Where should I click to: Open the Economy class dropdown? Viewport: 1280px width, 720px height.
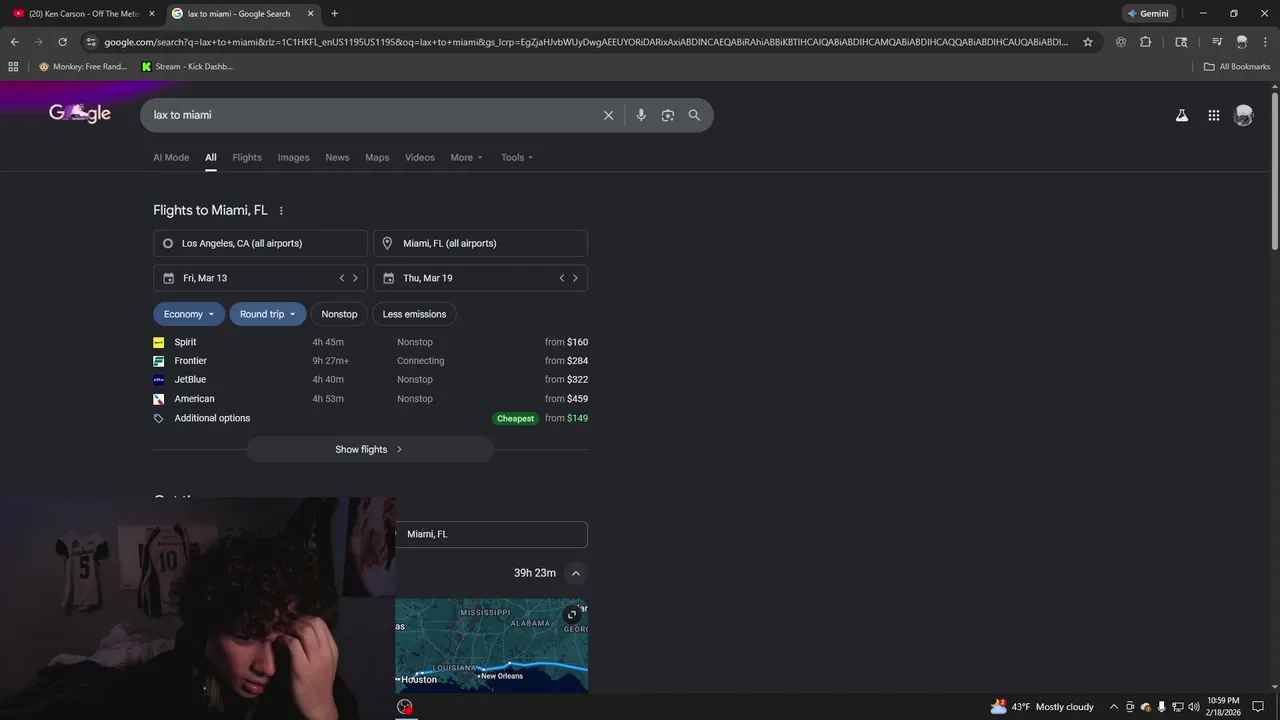coord(189,314)
